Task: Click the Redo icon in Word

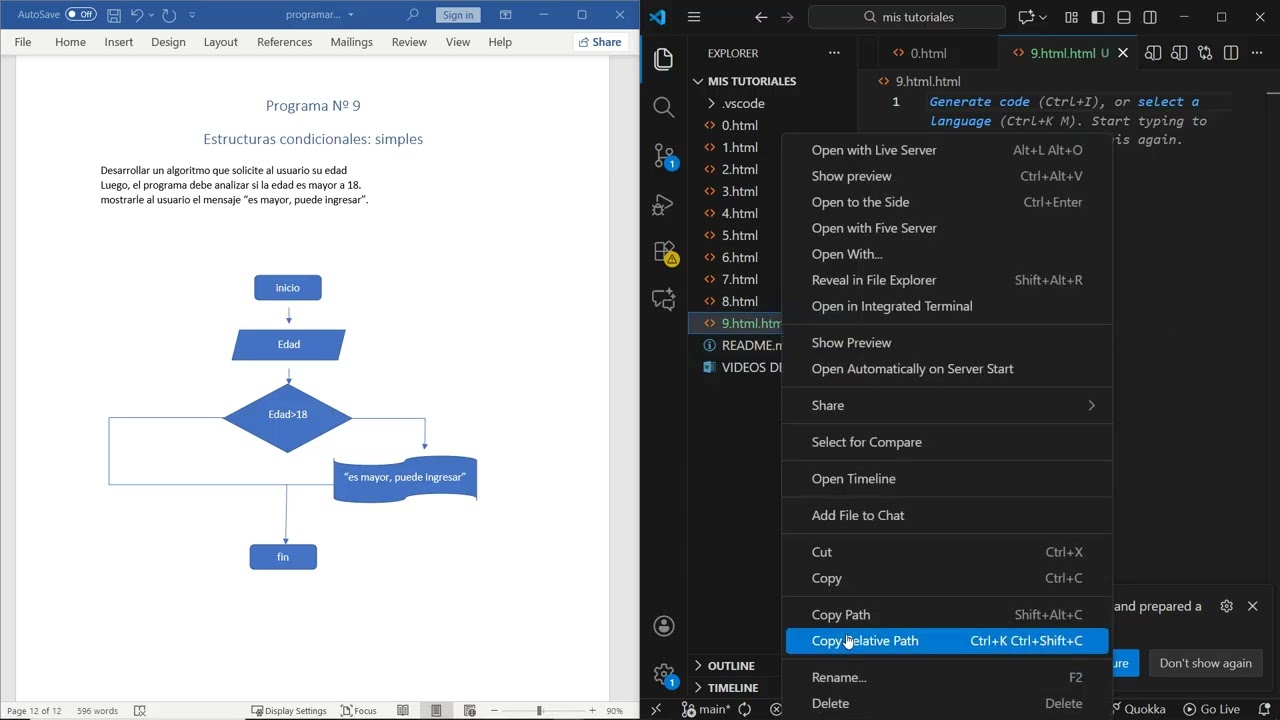Action: coord(169,15)
